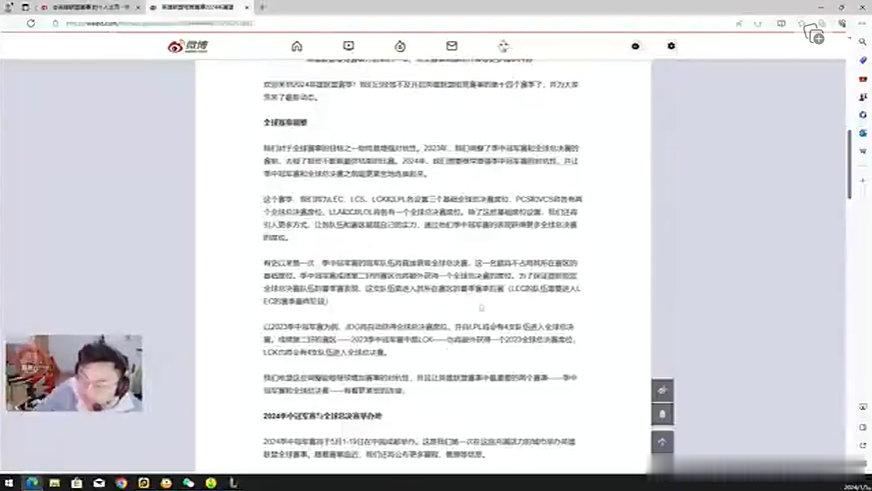Screen dimensions: 872x491
Task: Open Weibo messages envelope icon
Action: coord(452,46)
